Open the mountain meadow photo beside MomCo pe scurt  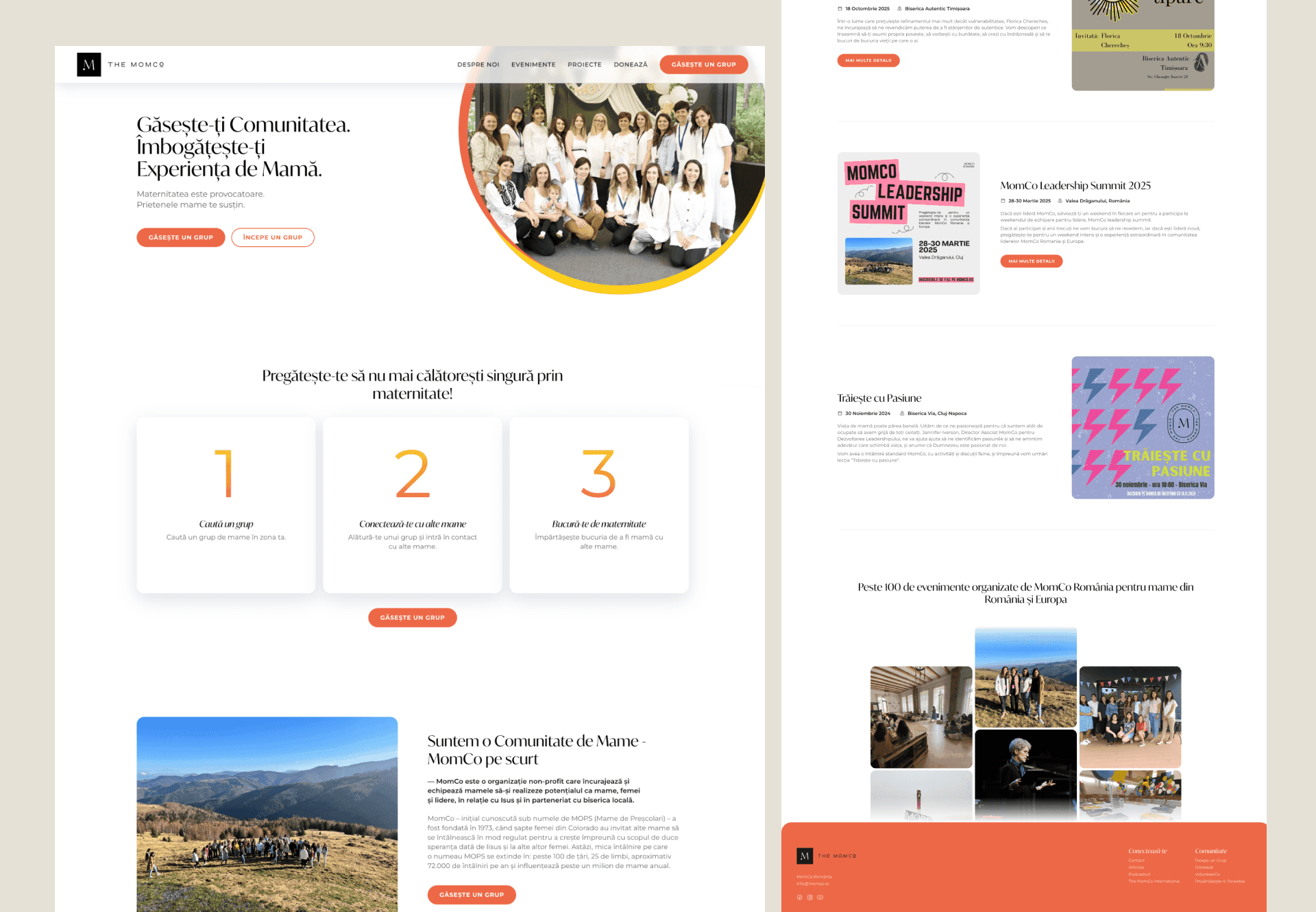pyautogui.click(x=267, y=814)
